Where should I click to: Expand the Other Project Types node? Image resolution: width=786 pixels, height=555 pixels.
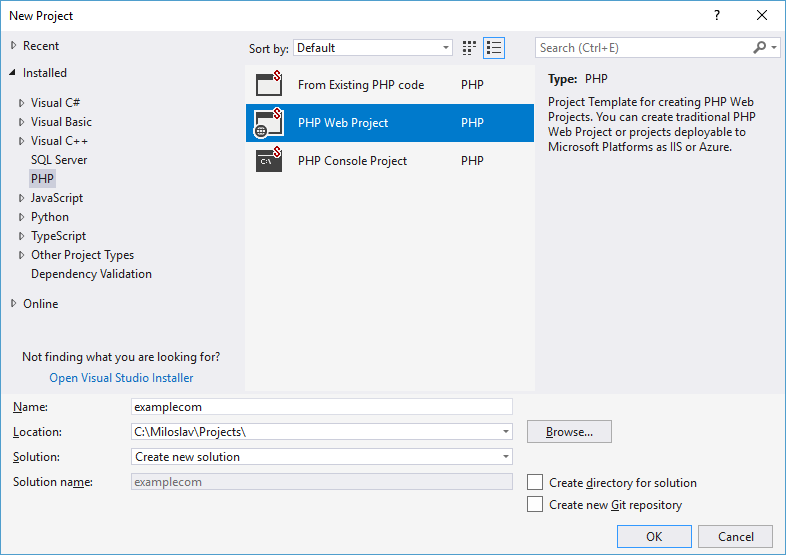[21, 255]
